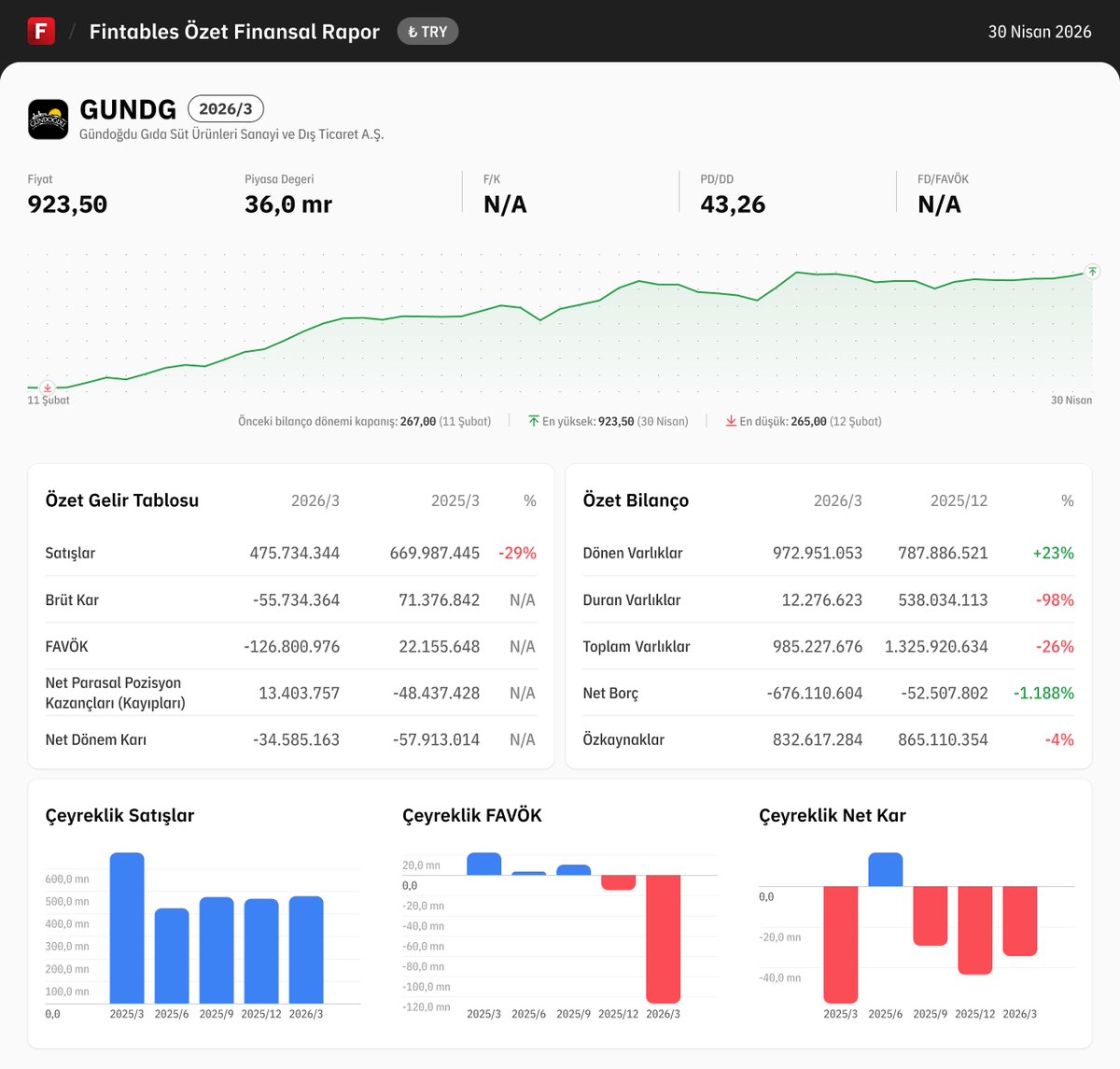This screenshot has width=1120, height=1069.
Task: Click the 2026/3 period badge
Action: click(x=226, y=109)
